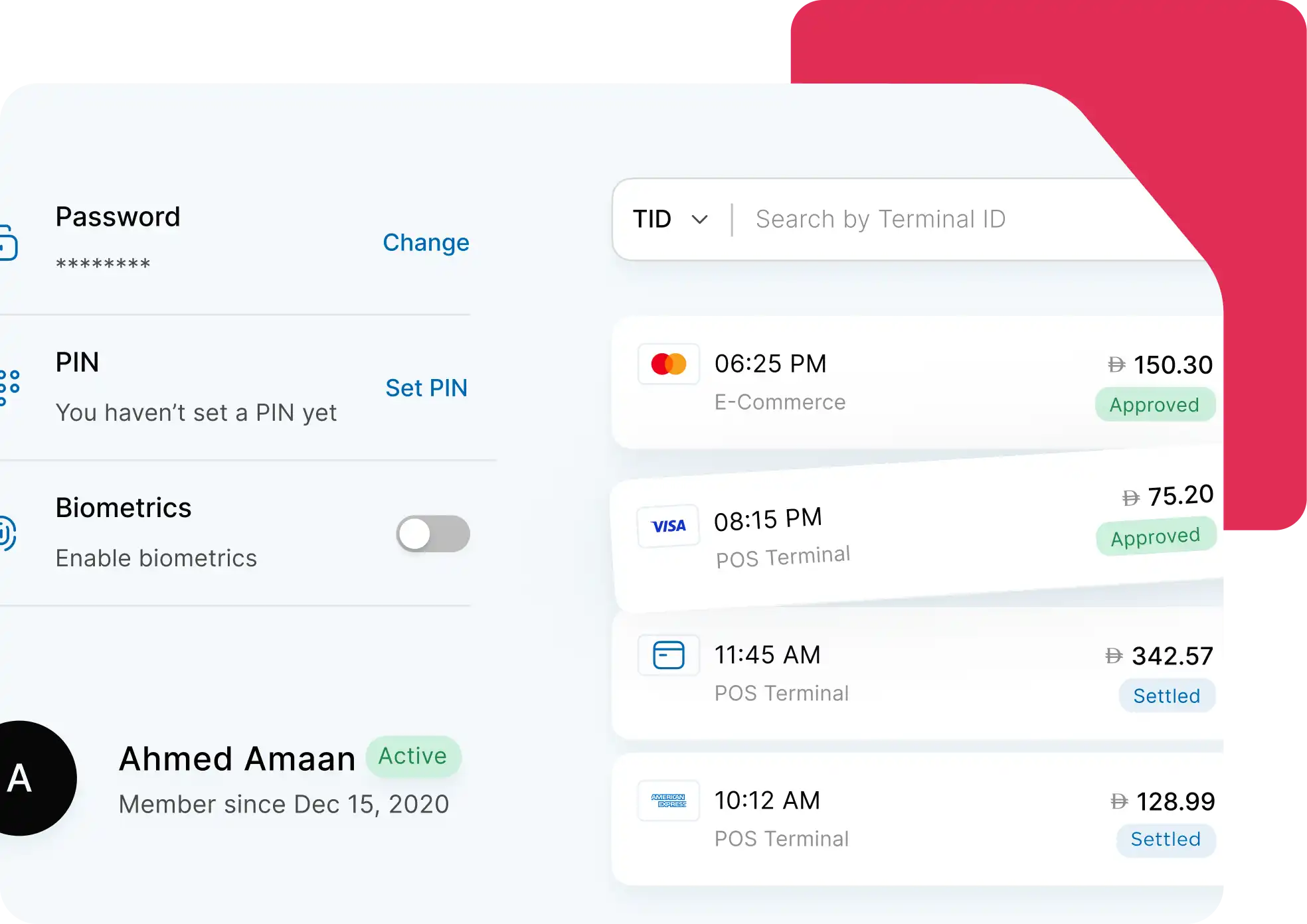Click the password lock icon
This screenshot has height=924, width=1307.
click(x=8, y=243)
